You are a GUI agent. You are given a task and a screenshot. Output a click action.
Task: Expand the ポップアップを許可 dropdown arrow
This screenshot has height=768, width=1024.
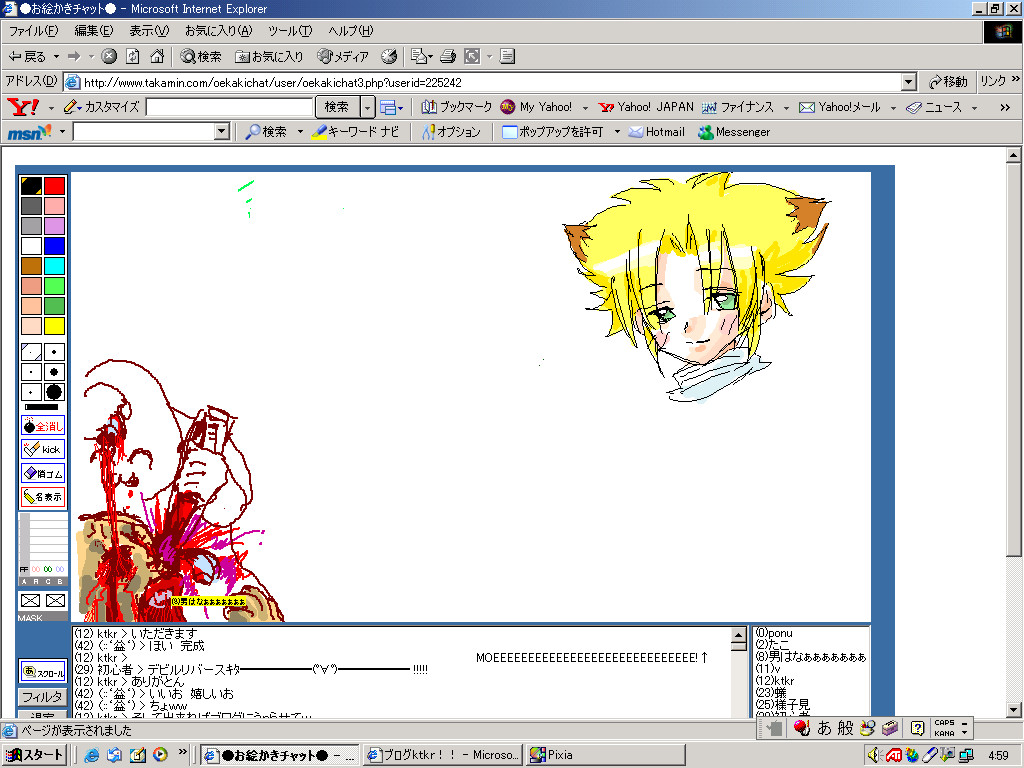click(x=617, y=132)
